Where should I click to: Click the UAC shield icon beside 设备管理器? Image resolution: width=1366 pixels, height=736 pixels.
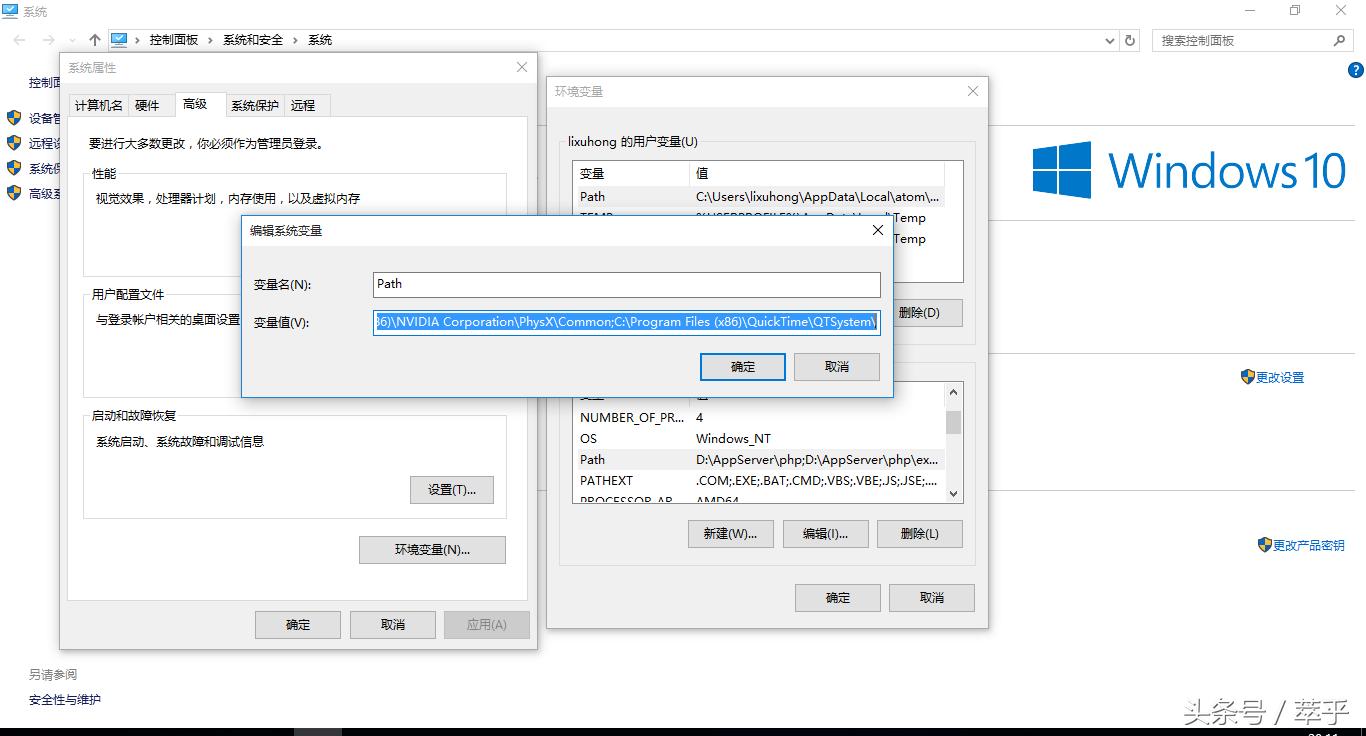tap(13, 117)
